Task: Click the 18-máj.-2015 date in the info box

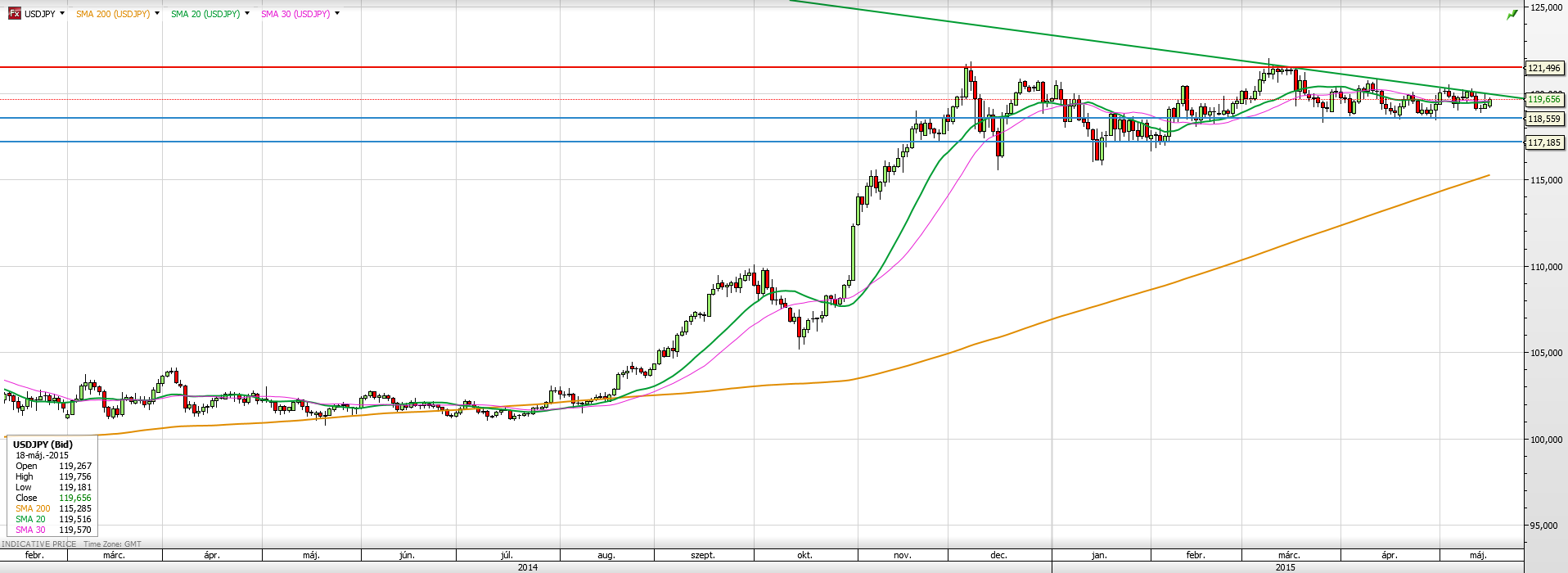Action: [x=43, y=455]
